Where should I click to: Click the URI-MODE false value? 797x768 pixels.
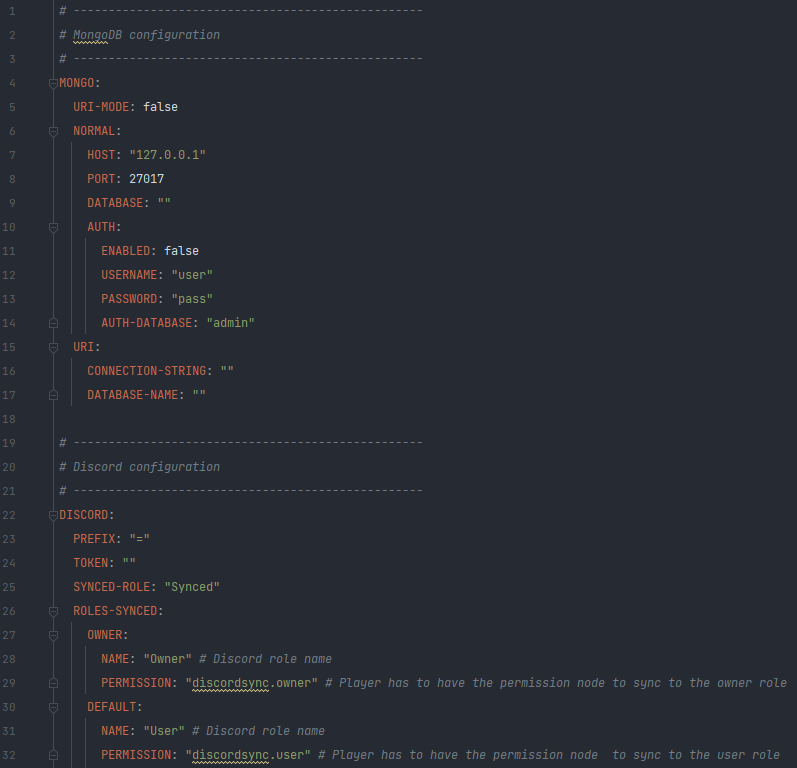click(160, 107)
